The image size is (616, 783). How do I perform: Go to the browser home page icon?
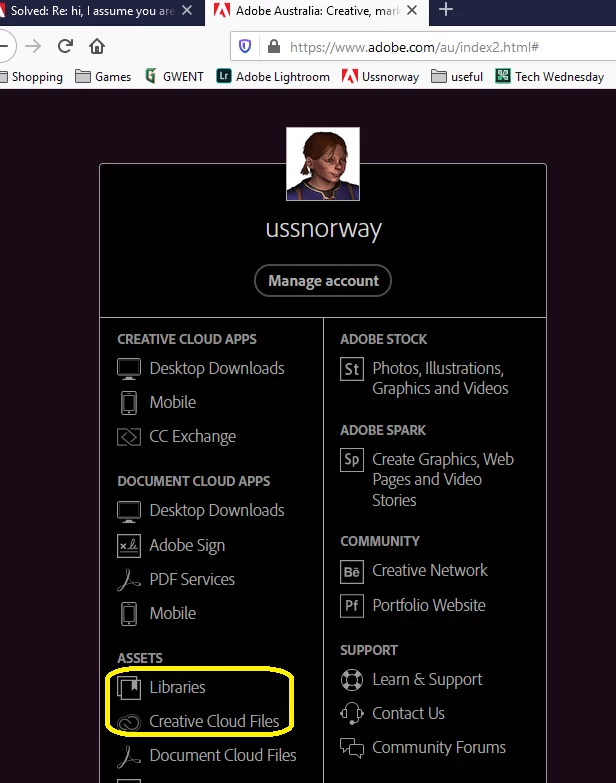tap(97, 46)
